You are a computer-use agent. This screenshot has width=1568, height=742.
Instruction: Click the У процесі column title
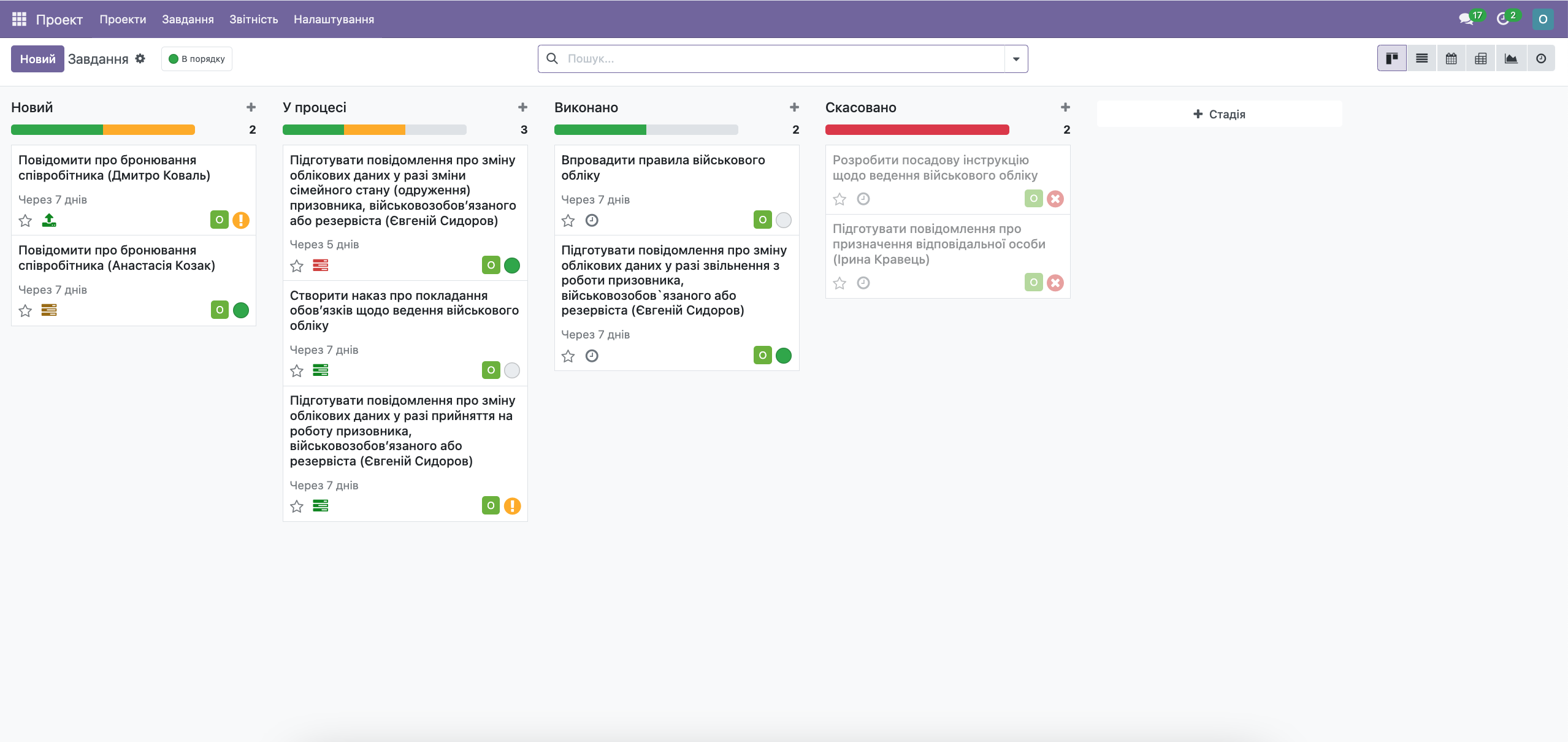click(x=315, y=107)
